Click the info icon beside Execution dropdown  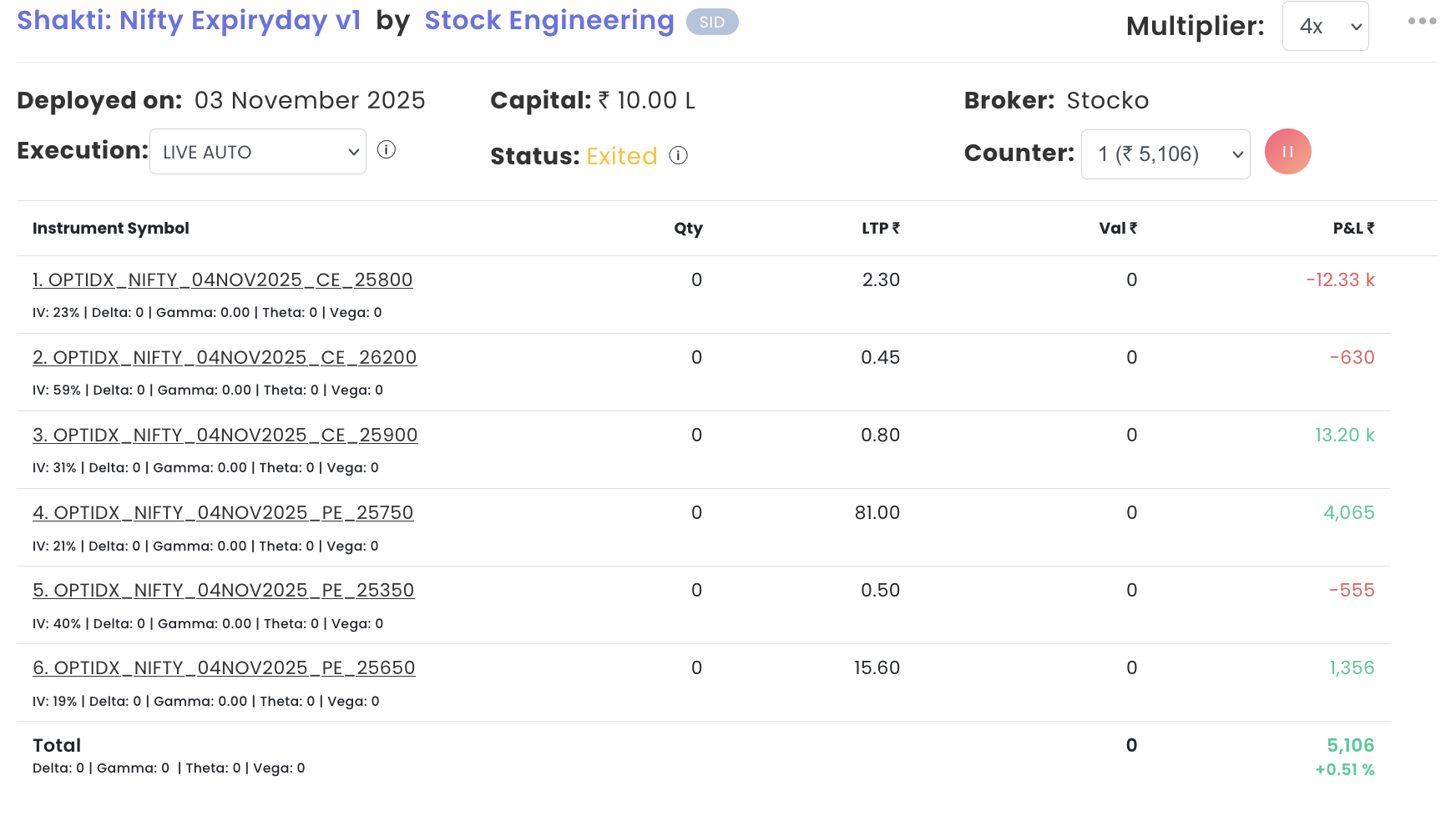click(386, 150)
